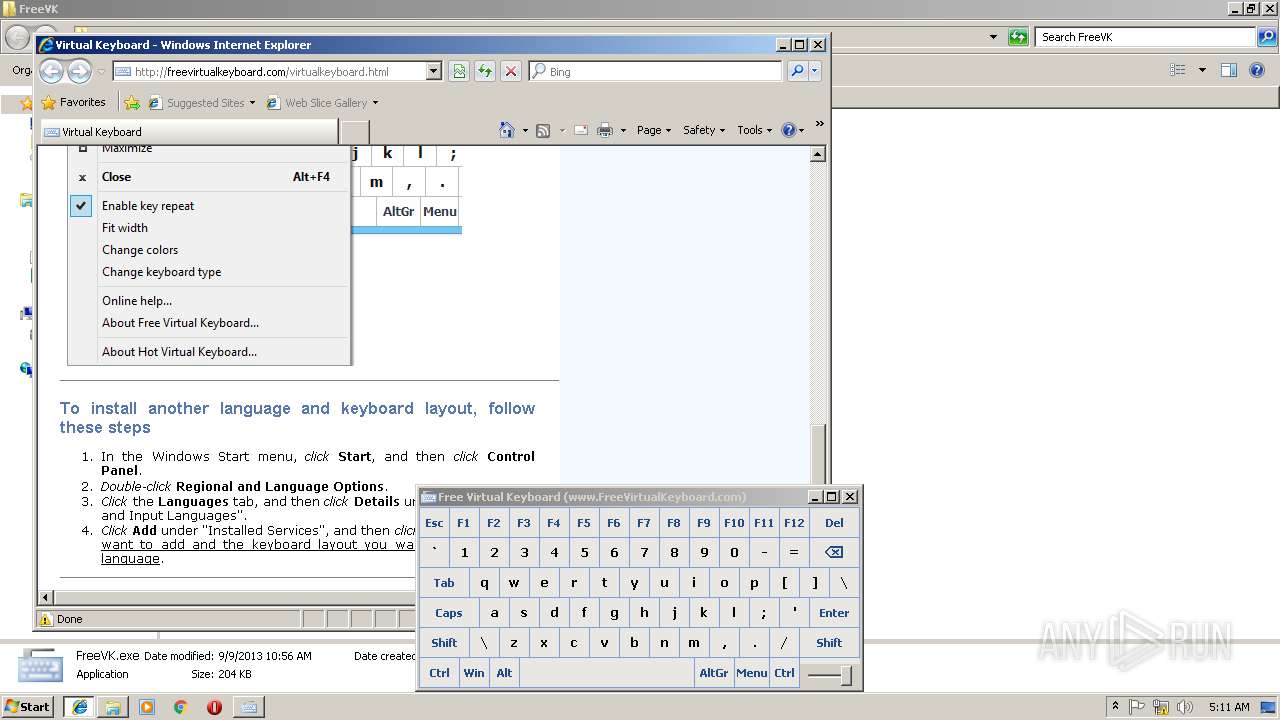Open About Hot Virtual Keyboard entry

pyautogui.click(x=209, y=352)
